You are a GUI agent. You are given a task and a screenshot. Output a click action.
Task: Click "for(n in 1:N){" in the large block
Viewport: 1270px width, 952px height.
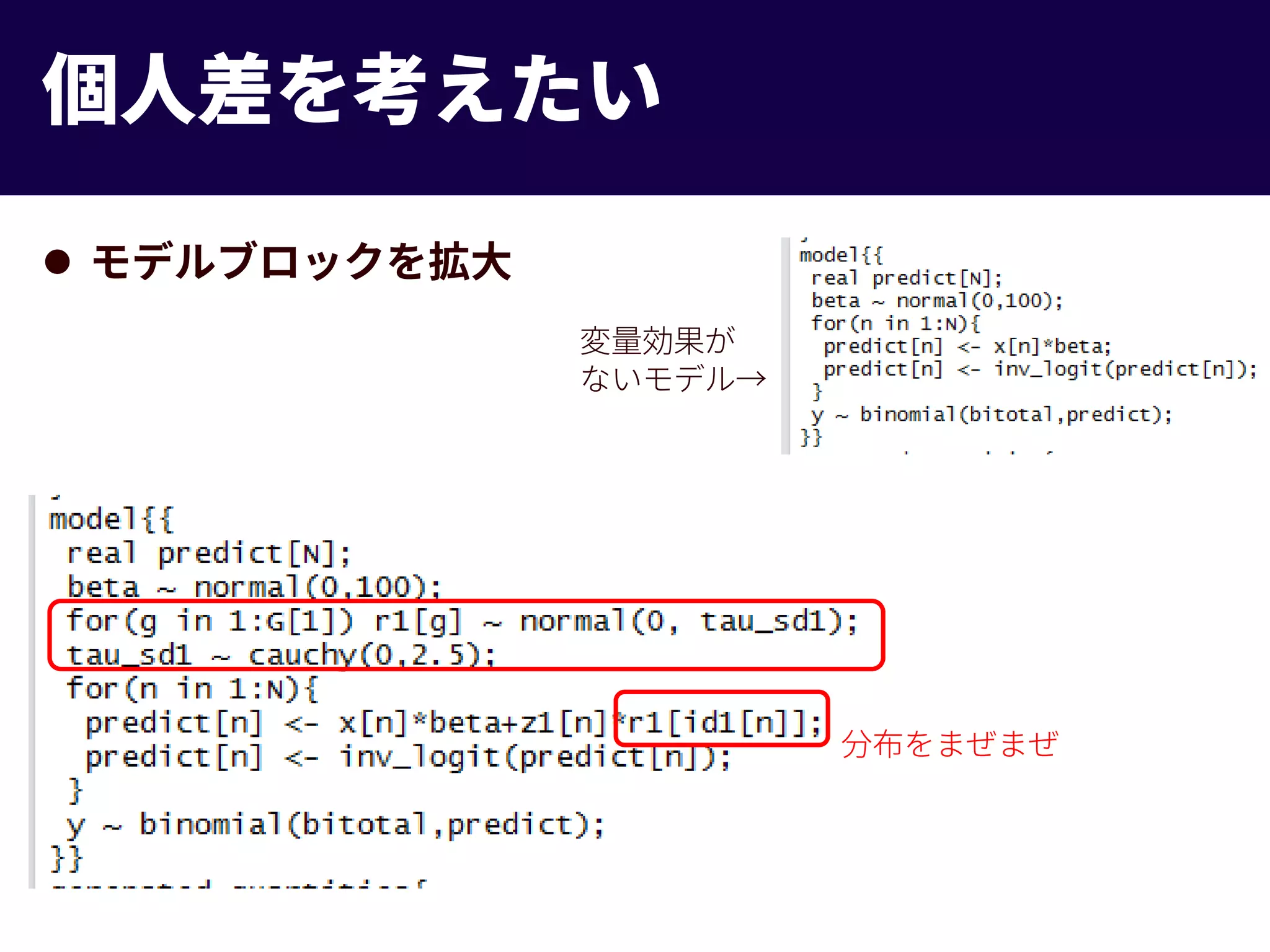click(193, 689)
